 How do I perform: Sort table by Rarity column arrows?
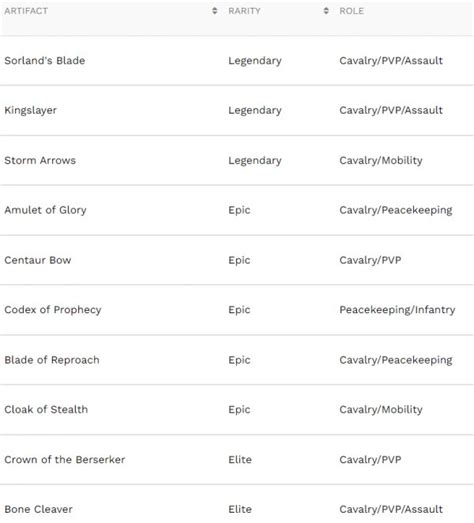[326, 11]
